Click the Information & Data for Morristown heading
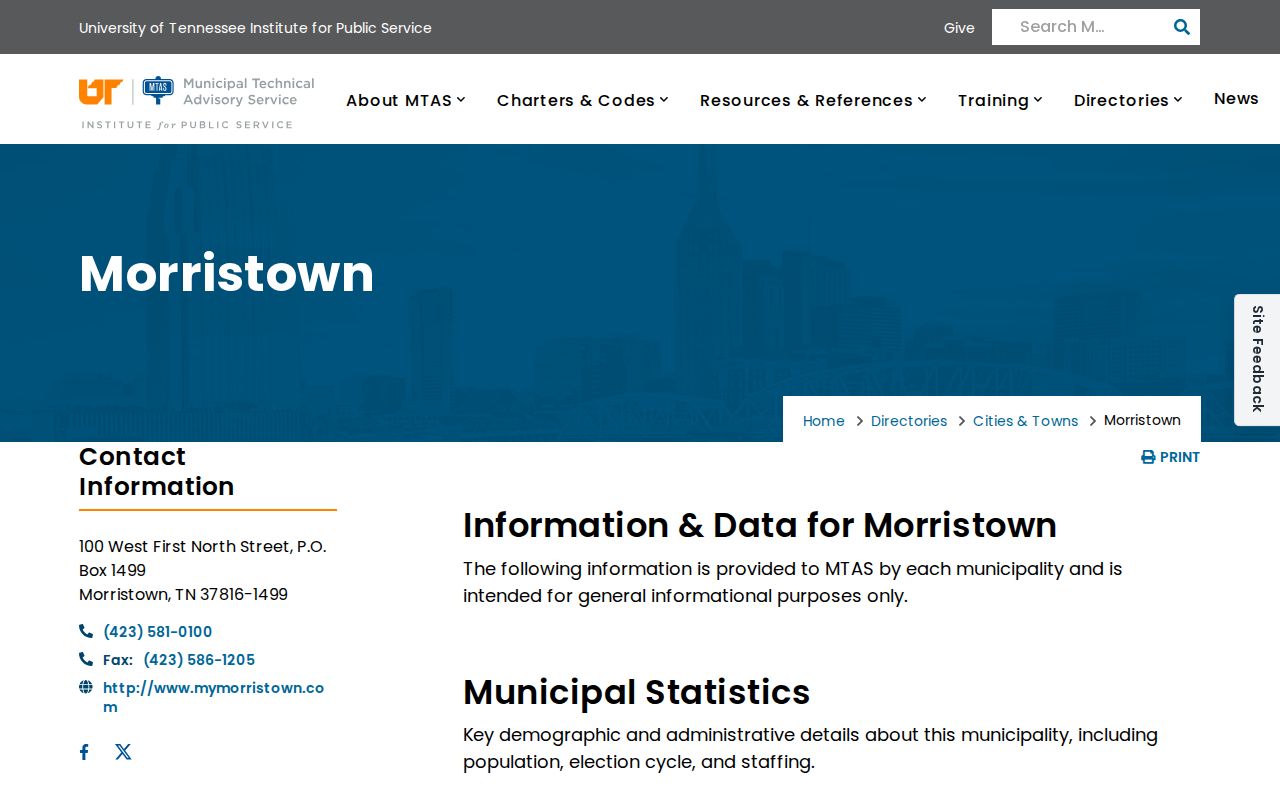 point(760,525)
